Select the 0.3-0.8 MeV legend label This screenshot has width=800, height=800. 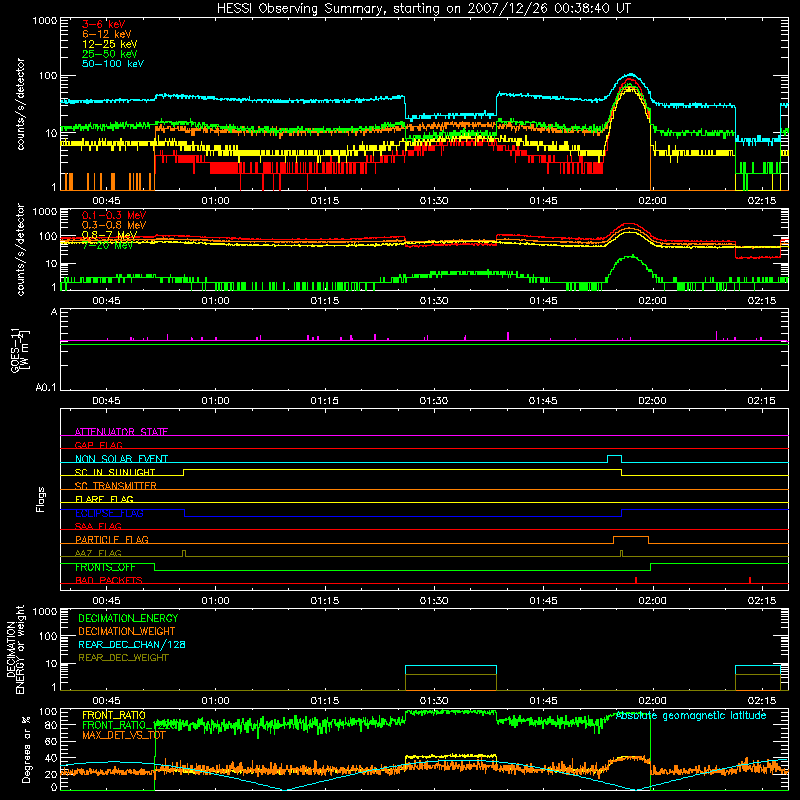click(x=114, y=225)
